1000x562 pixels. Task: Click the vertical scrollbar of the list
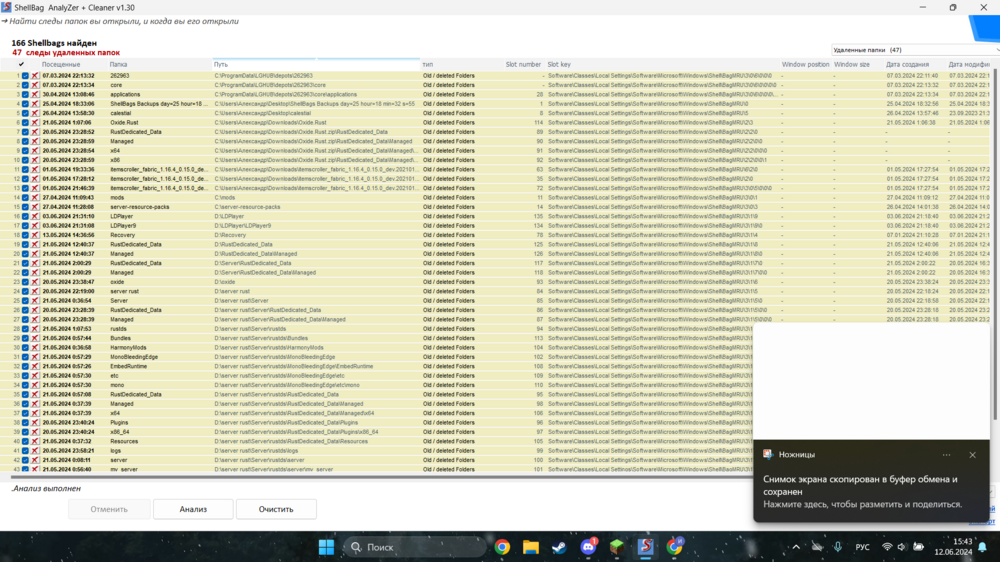995,242
